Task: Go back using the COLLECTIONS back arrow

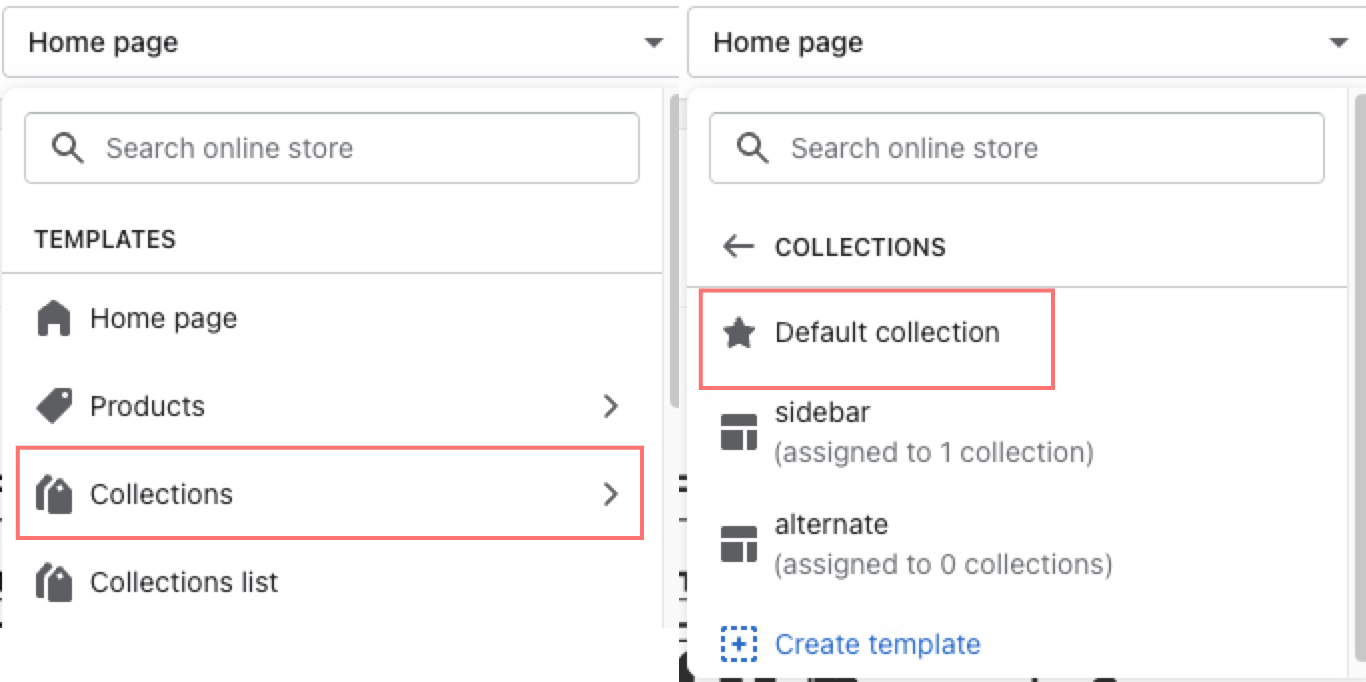Action: tap(738, 246)
